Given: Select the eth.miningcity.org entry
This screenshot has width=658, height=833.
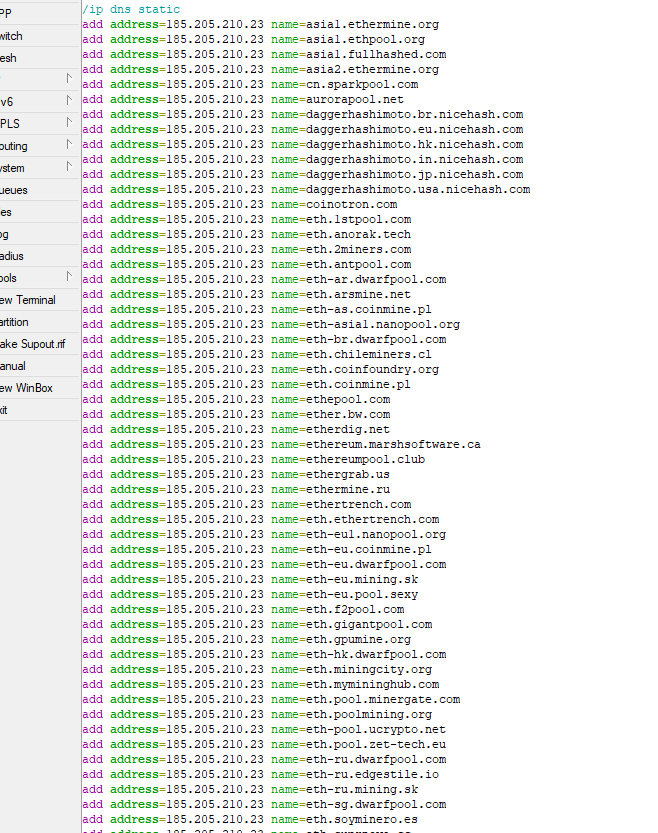Looking at the screenshot, I should tap(257, 669).
